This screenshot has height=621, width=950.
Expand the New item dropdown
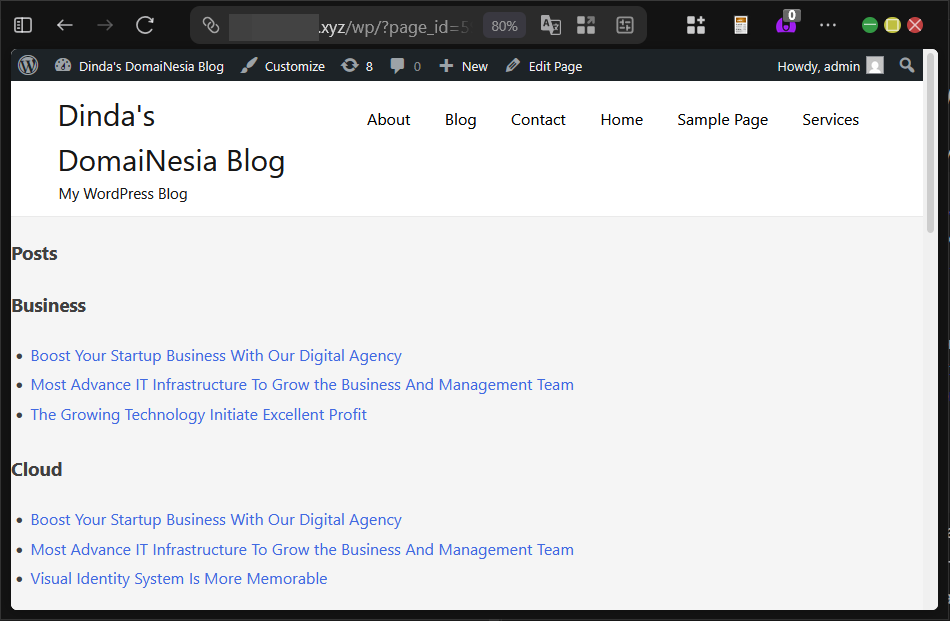coord(463,65)
